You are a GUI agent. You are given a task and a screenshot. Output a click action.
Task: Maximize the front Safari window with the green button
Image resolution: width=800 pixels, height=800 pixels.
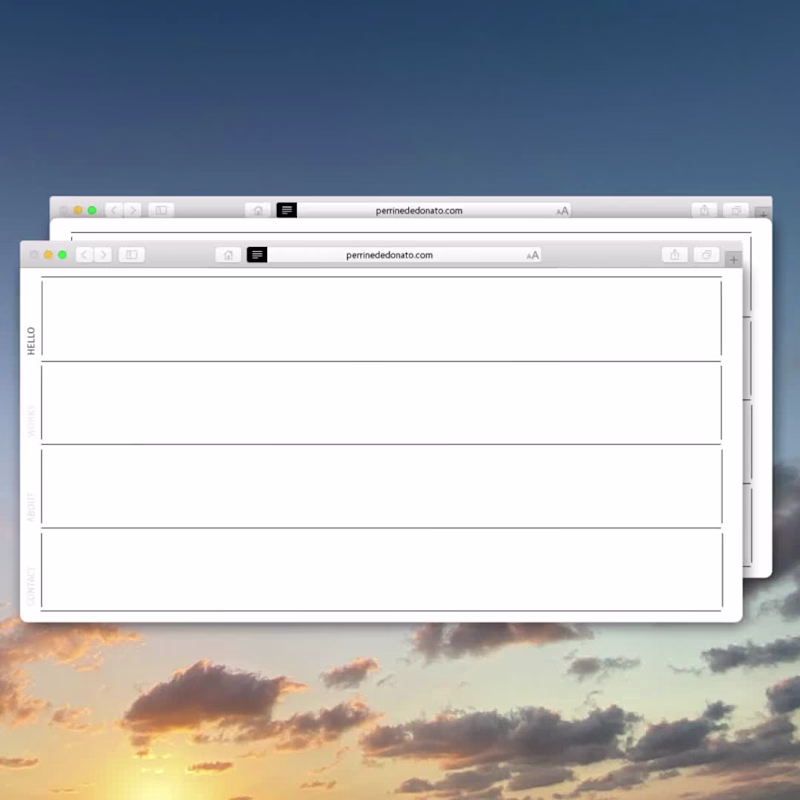pos(62,255)
